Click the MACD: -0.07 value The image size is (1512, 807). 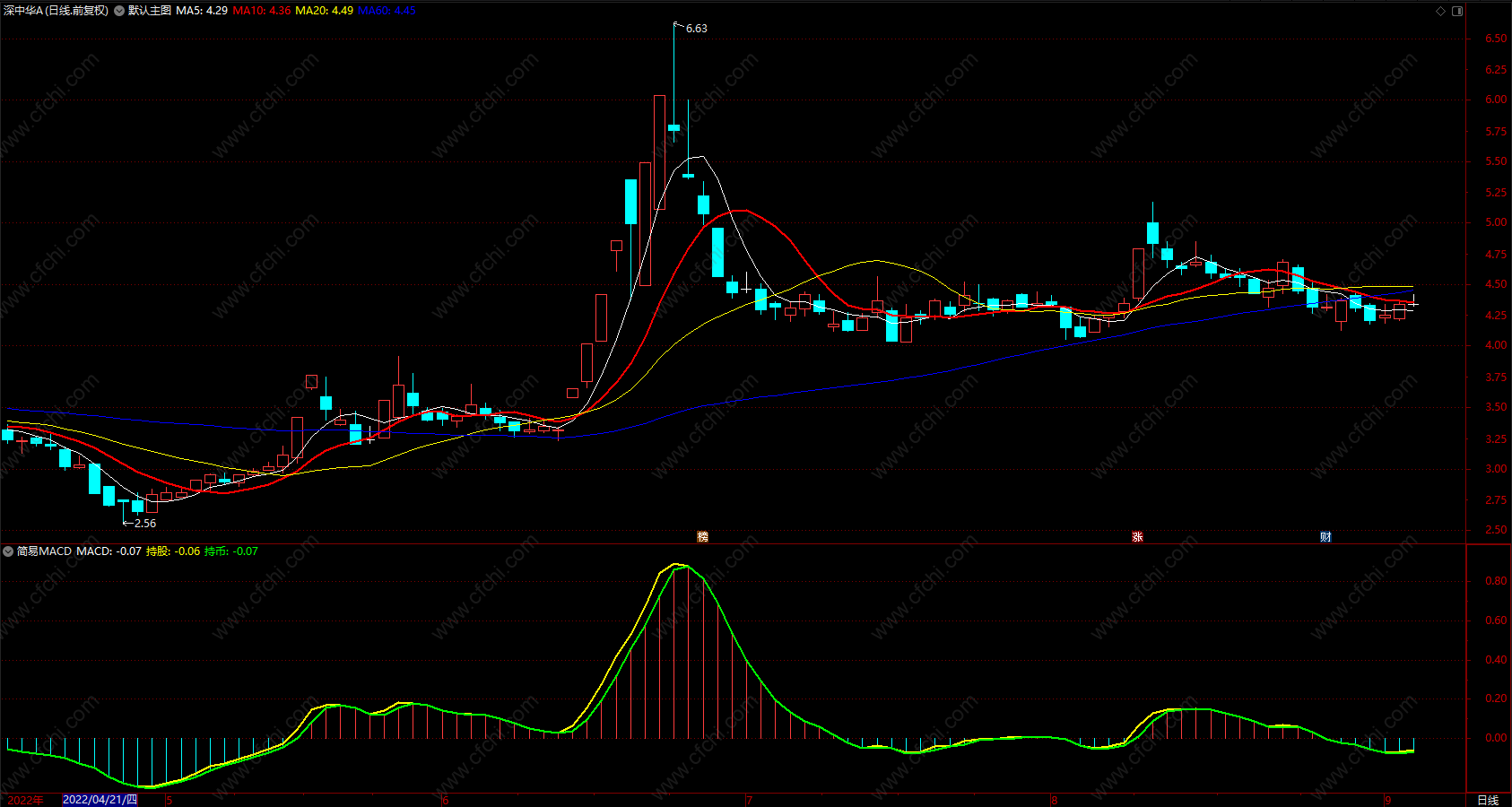coord(109,551)
